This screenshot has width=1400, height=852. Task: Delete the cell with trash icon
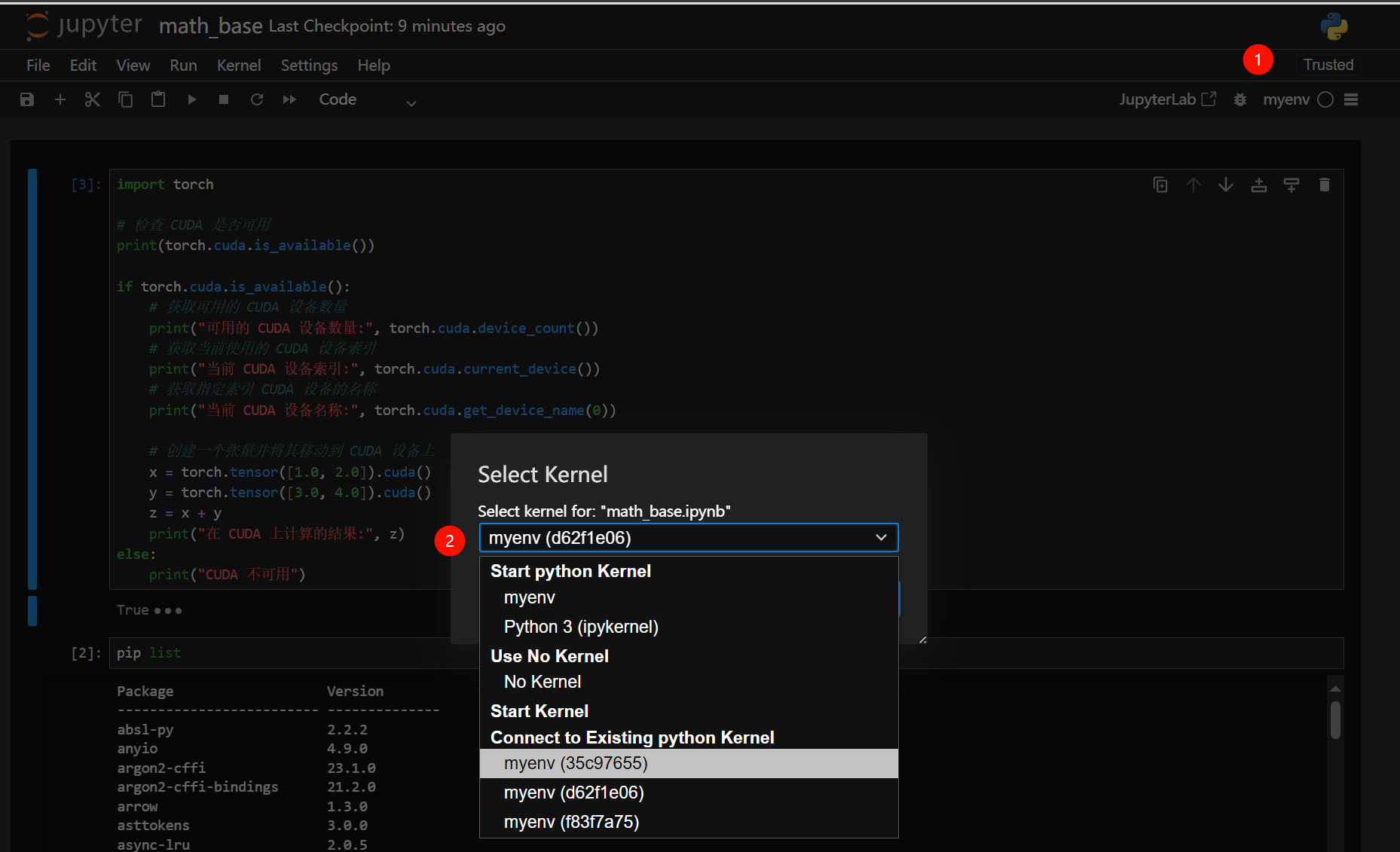(x=1325, y=185)
